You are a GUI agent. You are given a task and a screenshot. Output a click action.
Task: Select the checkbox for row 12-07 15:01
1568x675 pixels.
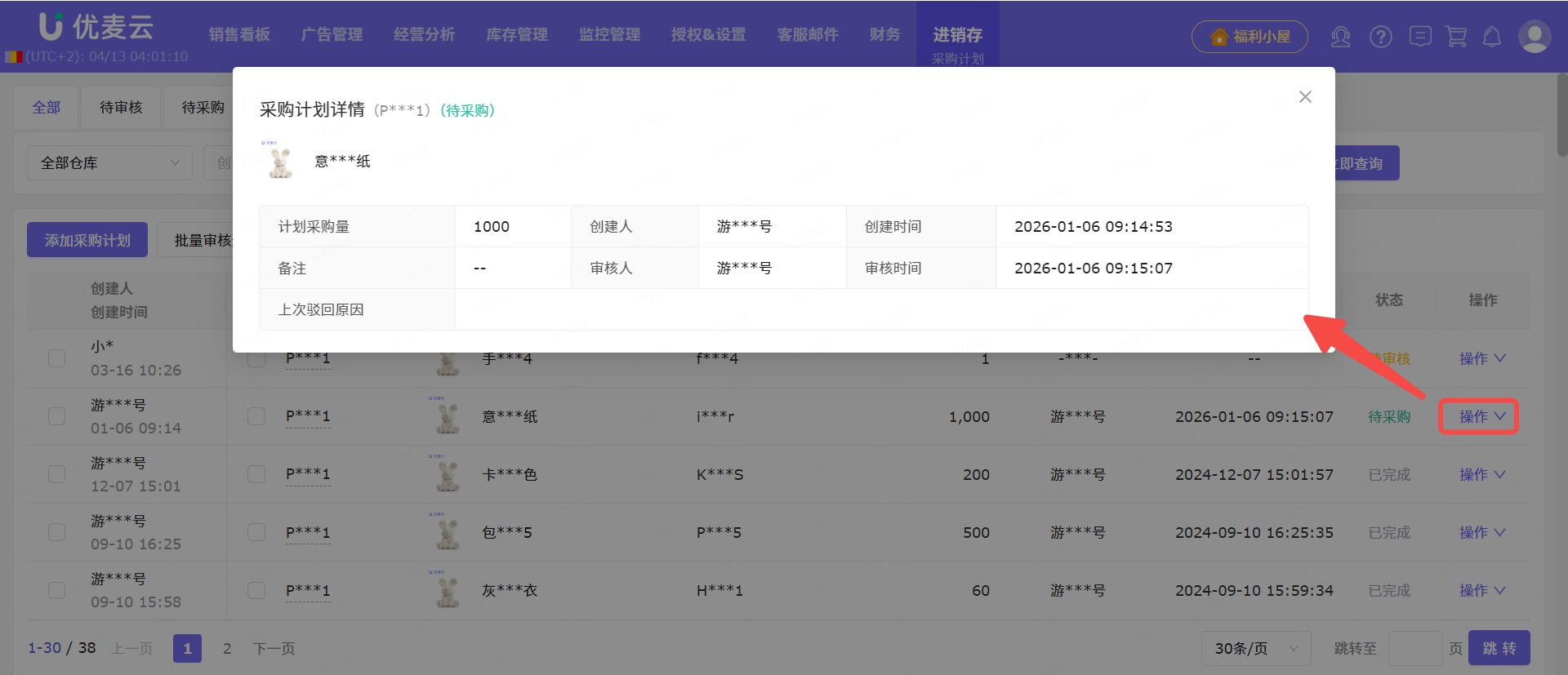[56, 474]
